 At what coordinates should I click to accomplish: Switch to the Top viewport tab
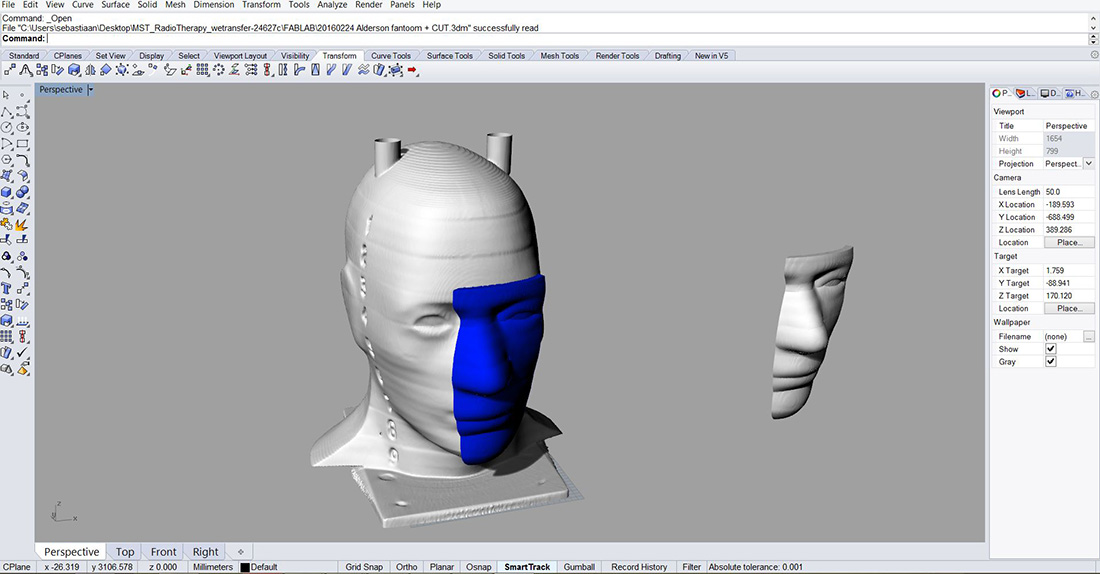coord(125,552)
